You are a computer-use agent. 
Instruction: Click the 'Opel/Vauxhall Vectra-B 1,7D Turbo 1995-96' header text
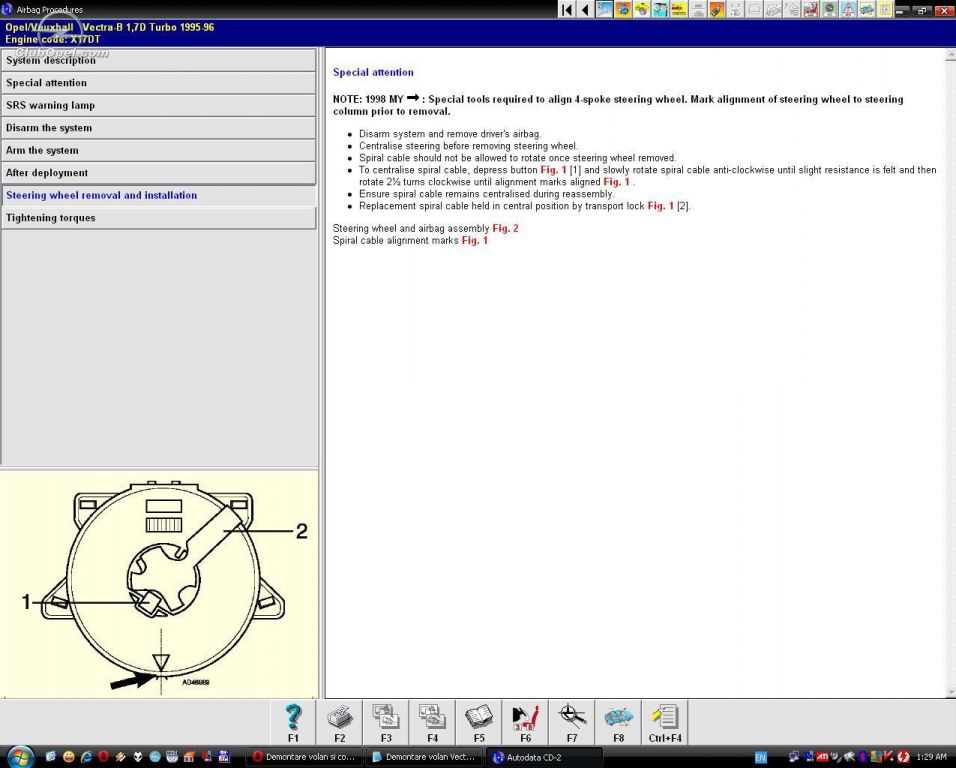coord(110,27)
